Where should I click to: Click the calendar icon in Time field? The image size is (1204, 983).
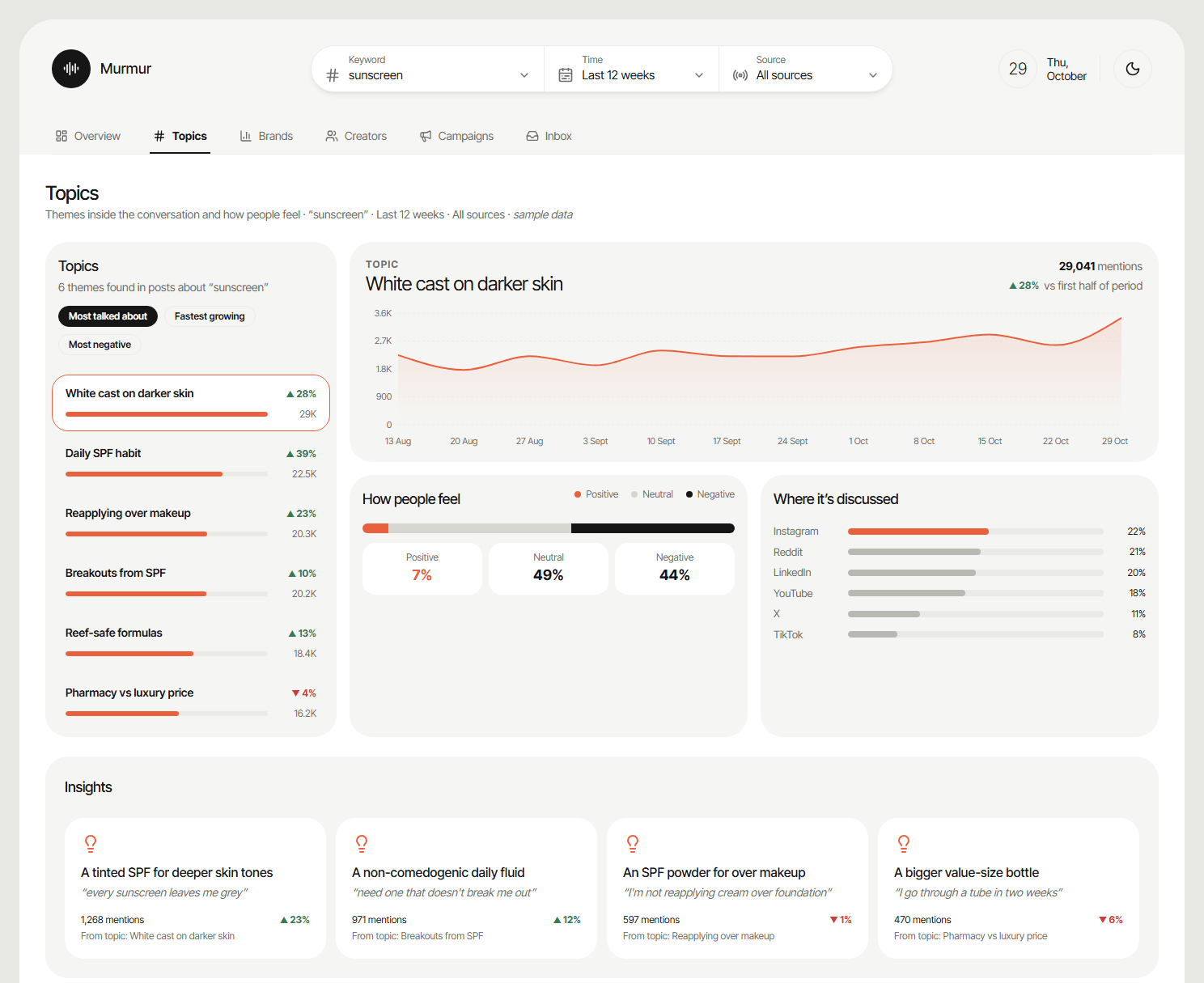pos(566,75)
